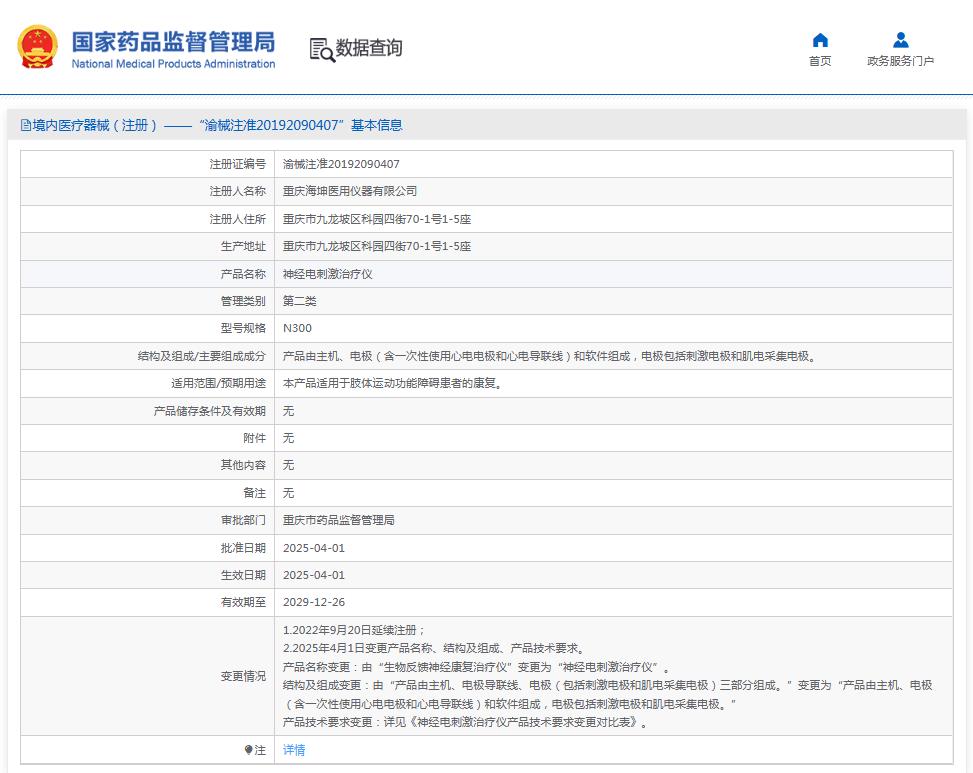Click registrant name 重庆海坤医用仪器有限公司
Screen dimensions: 973x773
[x=350, y=191]
